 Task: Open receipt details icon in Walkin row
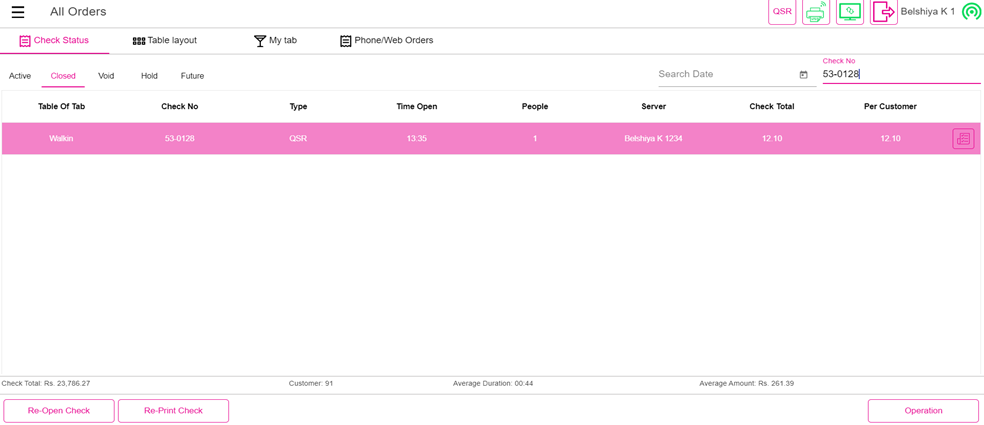963,139
